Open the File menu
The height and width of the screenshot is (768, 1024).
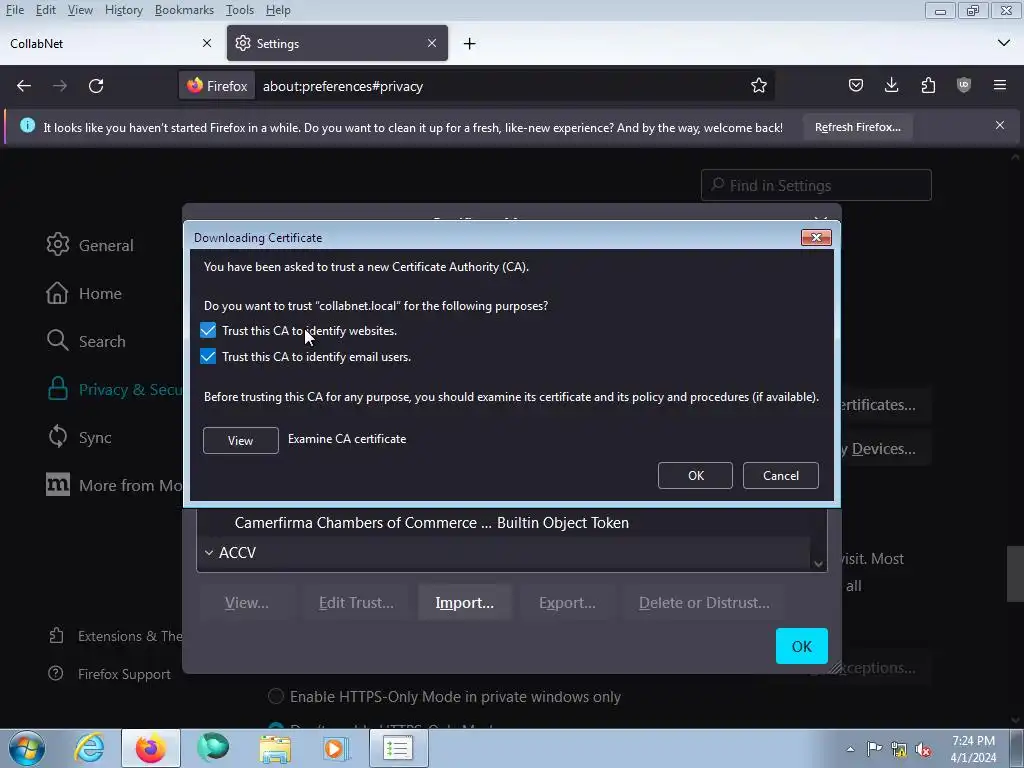point(15,10)
